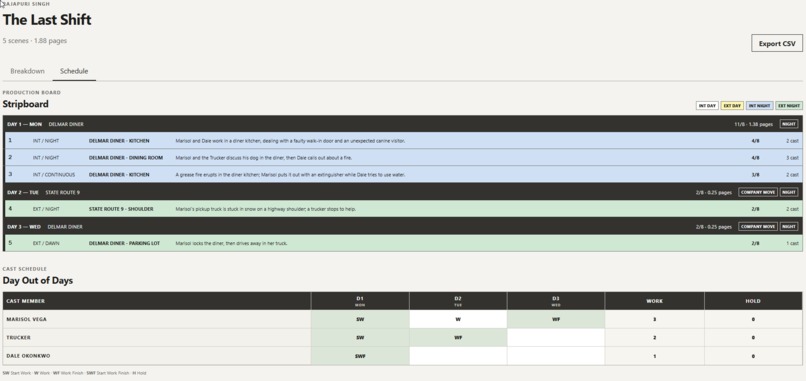Screen dimensions: 806x381
Task: Click the COMPANY MOVE badge on Day 3
Action: 758,227
